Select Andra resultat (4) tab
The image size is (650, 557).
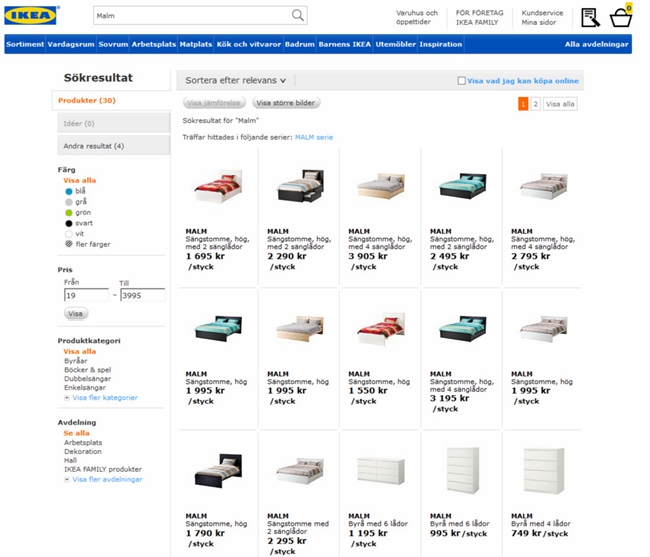tap(114, 146)
